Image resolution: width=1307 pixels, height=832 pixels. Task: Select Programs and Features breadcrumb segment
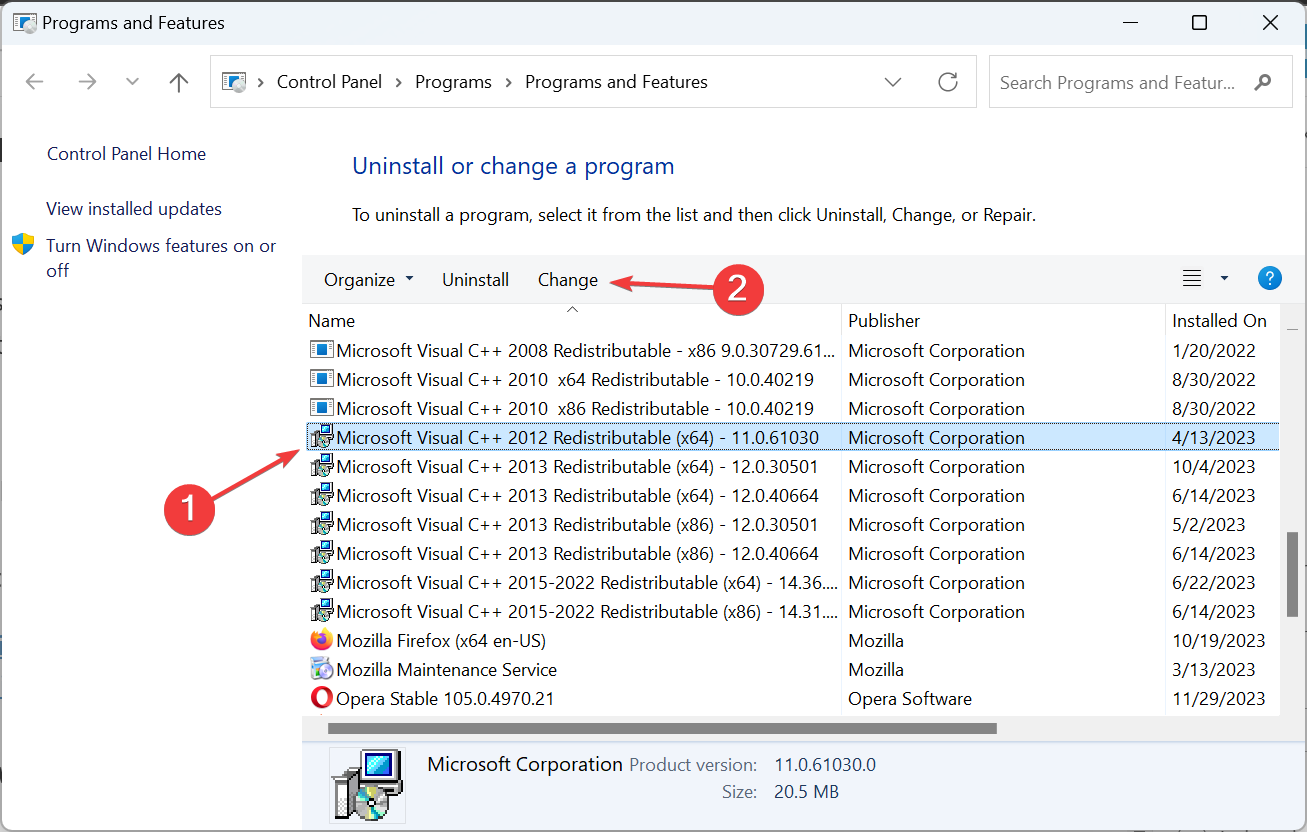pyautogui.click(x=616, y=82)
